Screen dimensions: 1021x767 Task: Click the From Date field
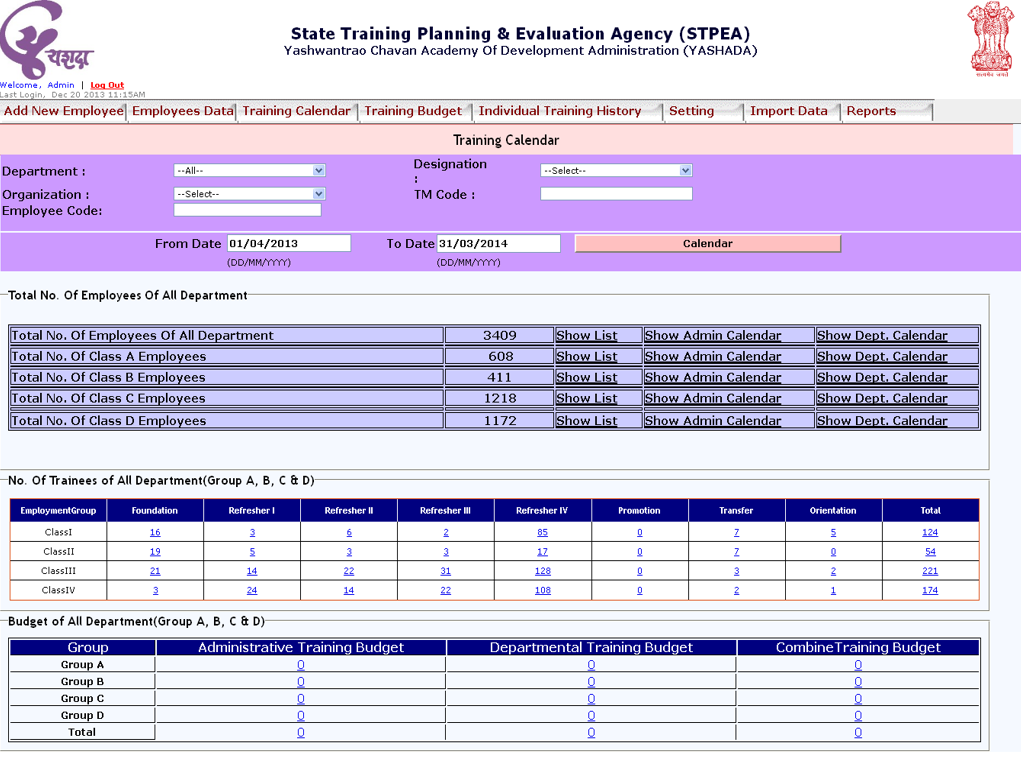(x=288, y=244)
